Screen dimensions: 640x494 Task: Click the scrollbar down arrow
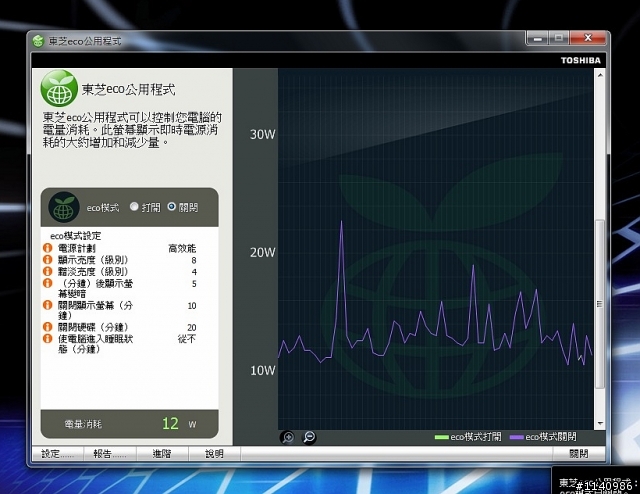pos(600,423)
